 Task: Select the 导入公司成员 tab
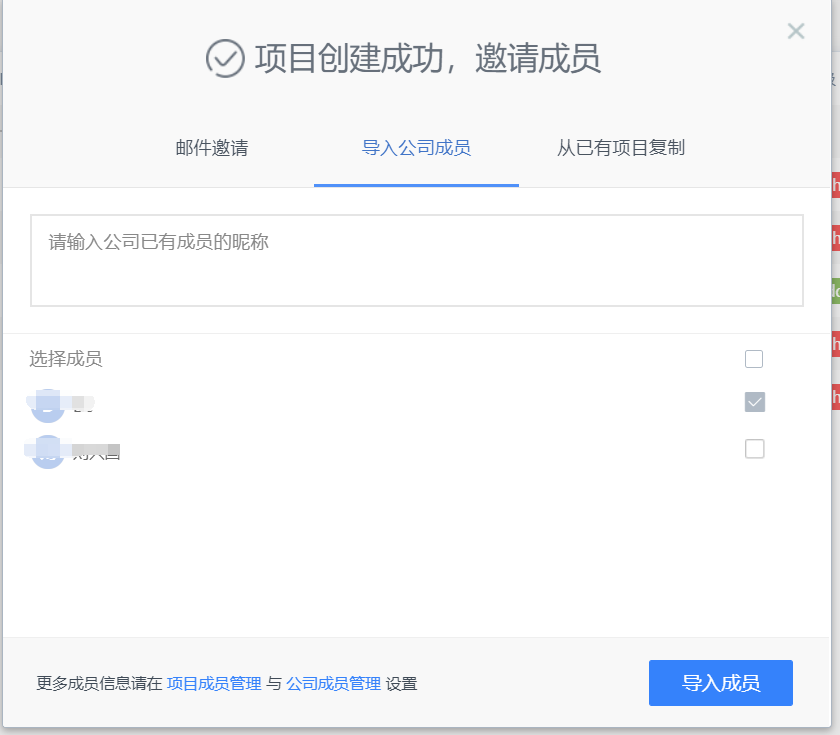click(x=416, y=147)
